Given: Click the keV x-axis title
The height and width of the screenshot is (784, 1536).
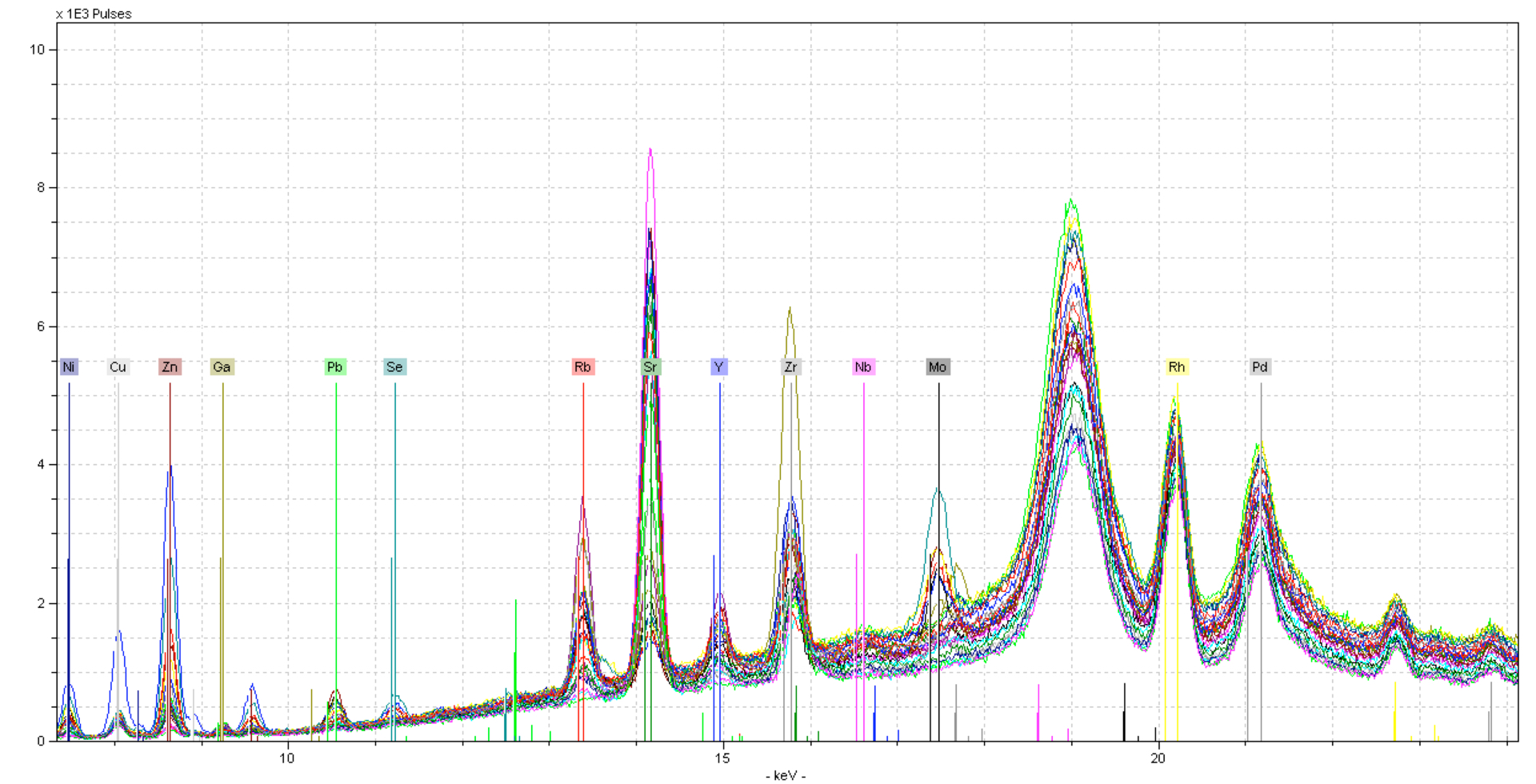Looking at the screenshot, I should click(786, 776).
